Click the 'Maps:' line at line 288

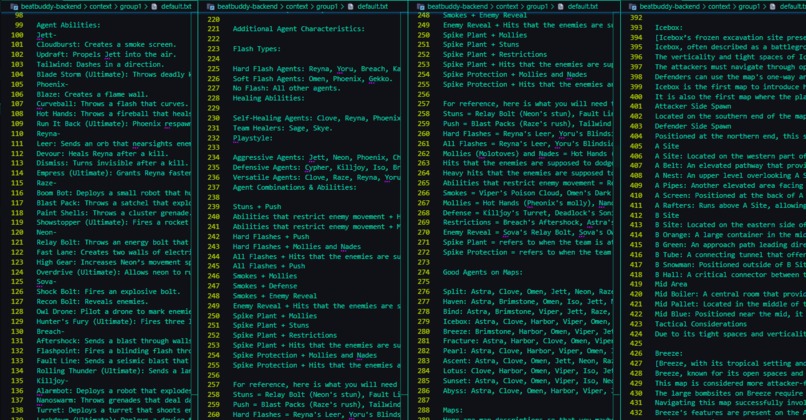point(453,410)
